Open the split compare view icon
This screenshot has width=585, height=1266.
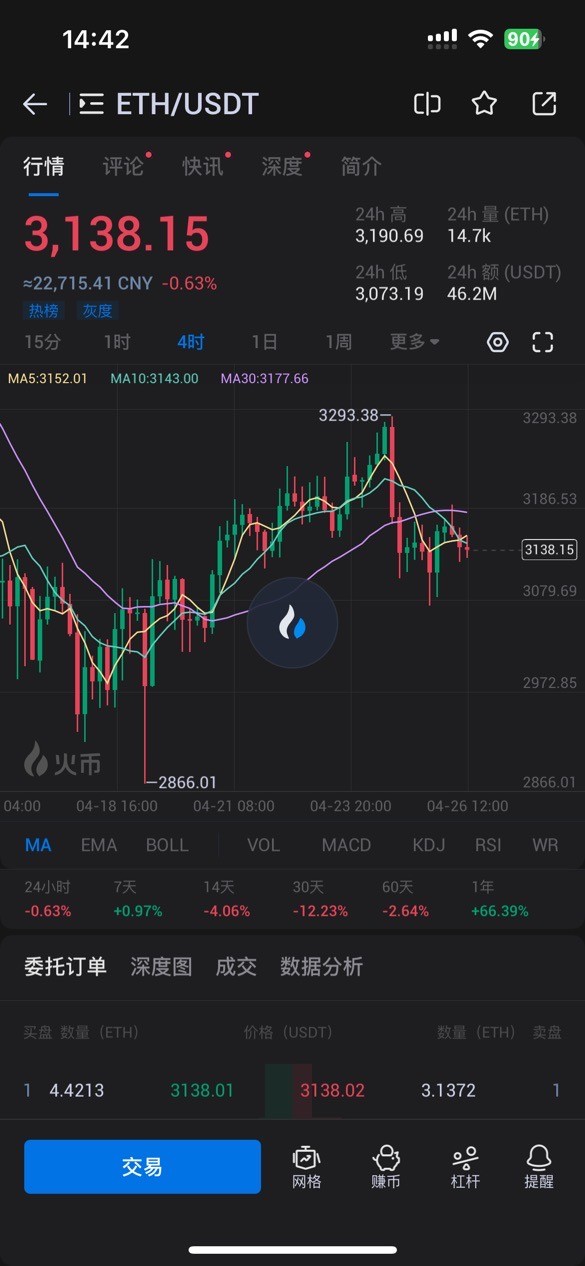coord(427,104)
